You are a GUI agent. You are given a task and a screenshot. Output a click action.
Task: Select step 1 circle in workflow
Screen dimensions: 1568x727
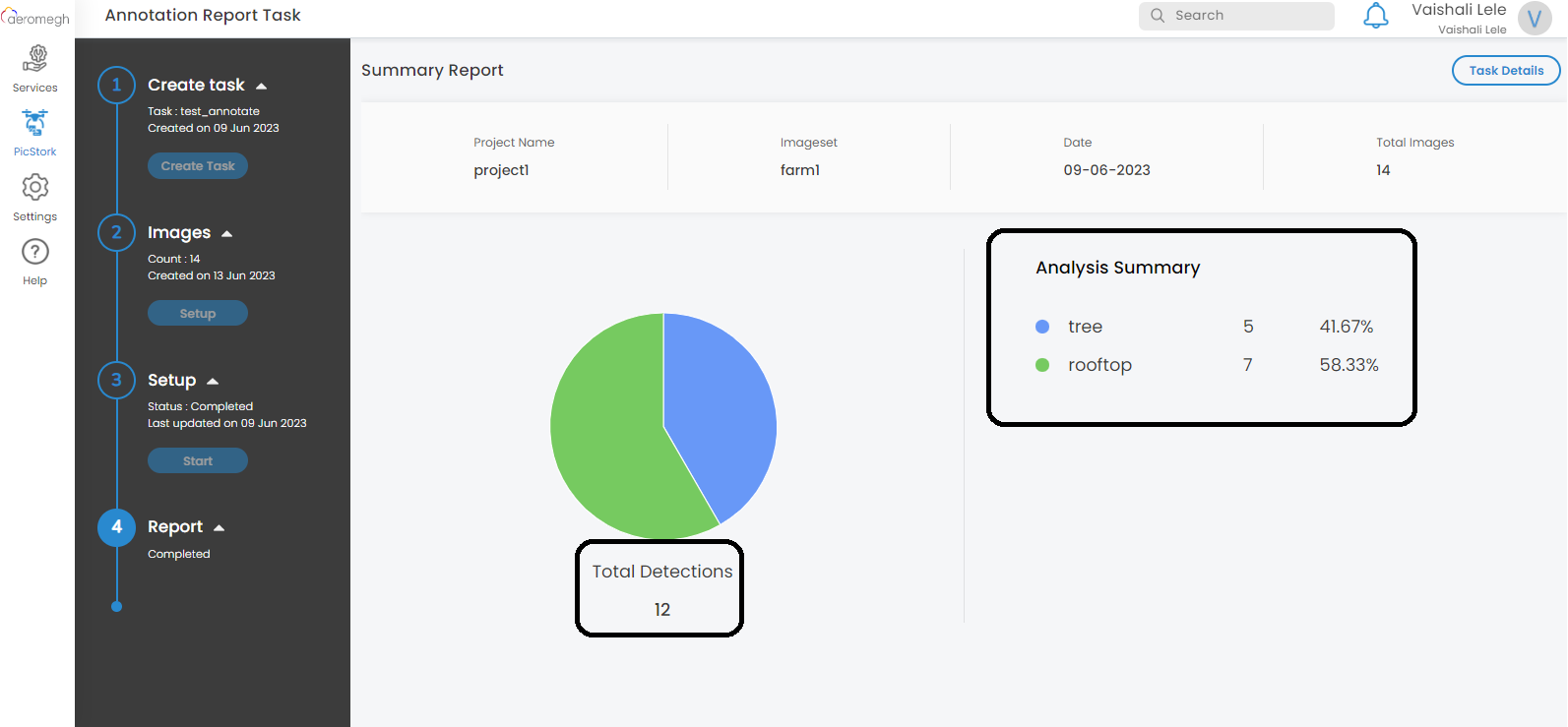(x=116, y=86)
